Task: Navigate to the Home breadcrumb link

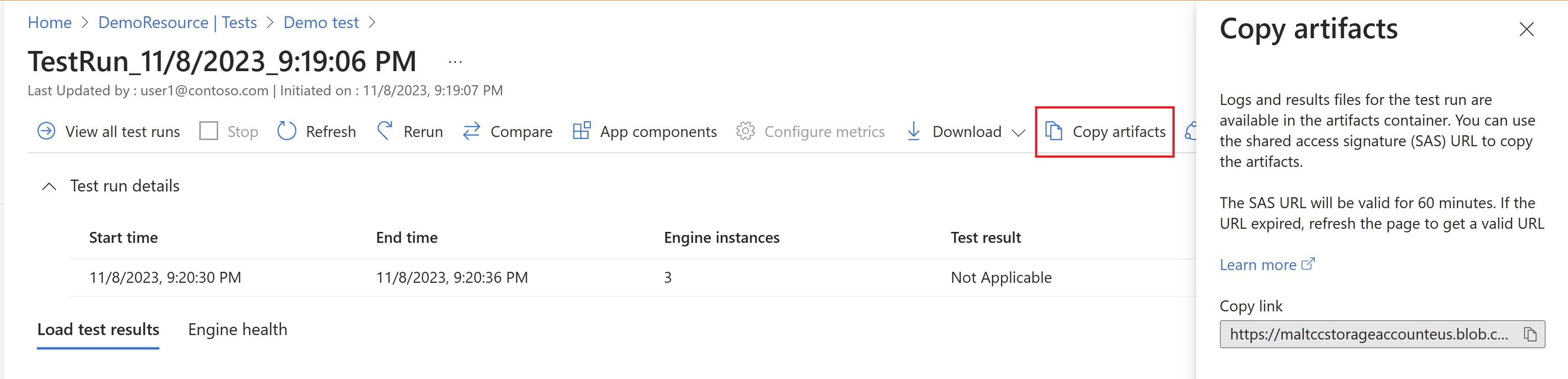Action: (x=50, y=22)
